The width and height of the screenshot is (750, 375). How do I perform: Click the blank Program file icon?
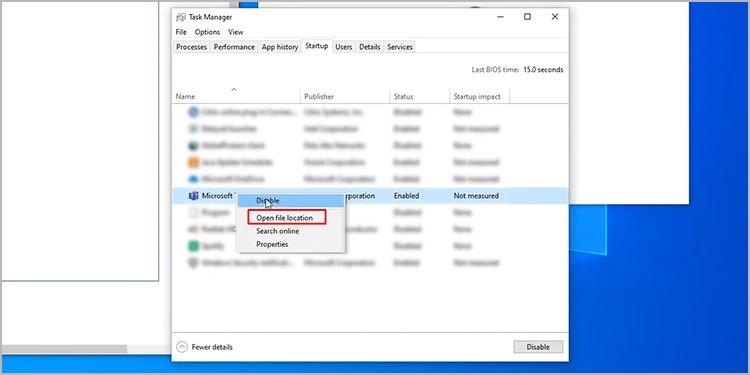[x=193, y=212]
